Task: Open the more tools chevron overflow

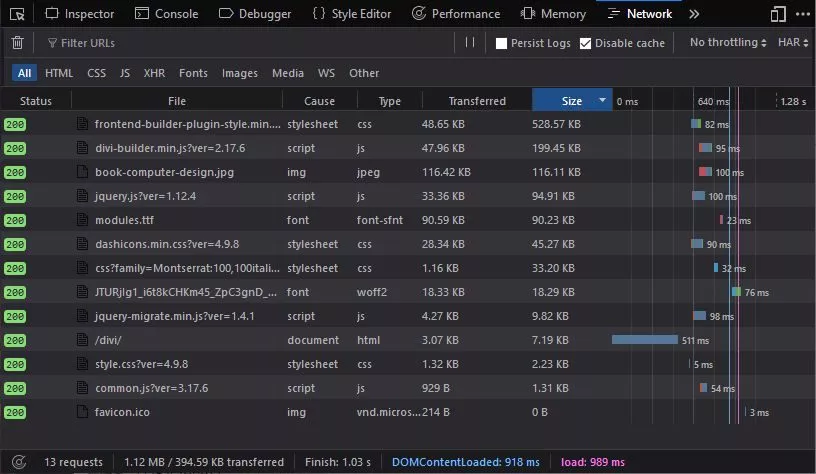Action: (694, 14)
